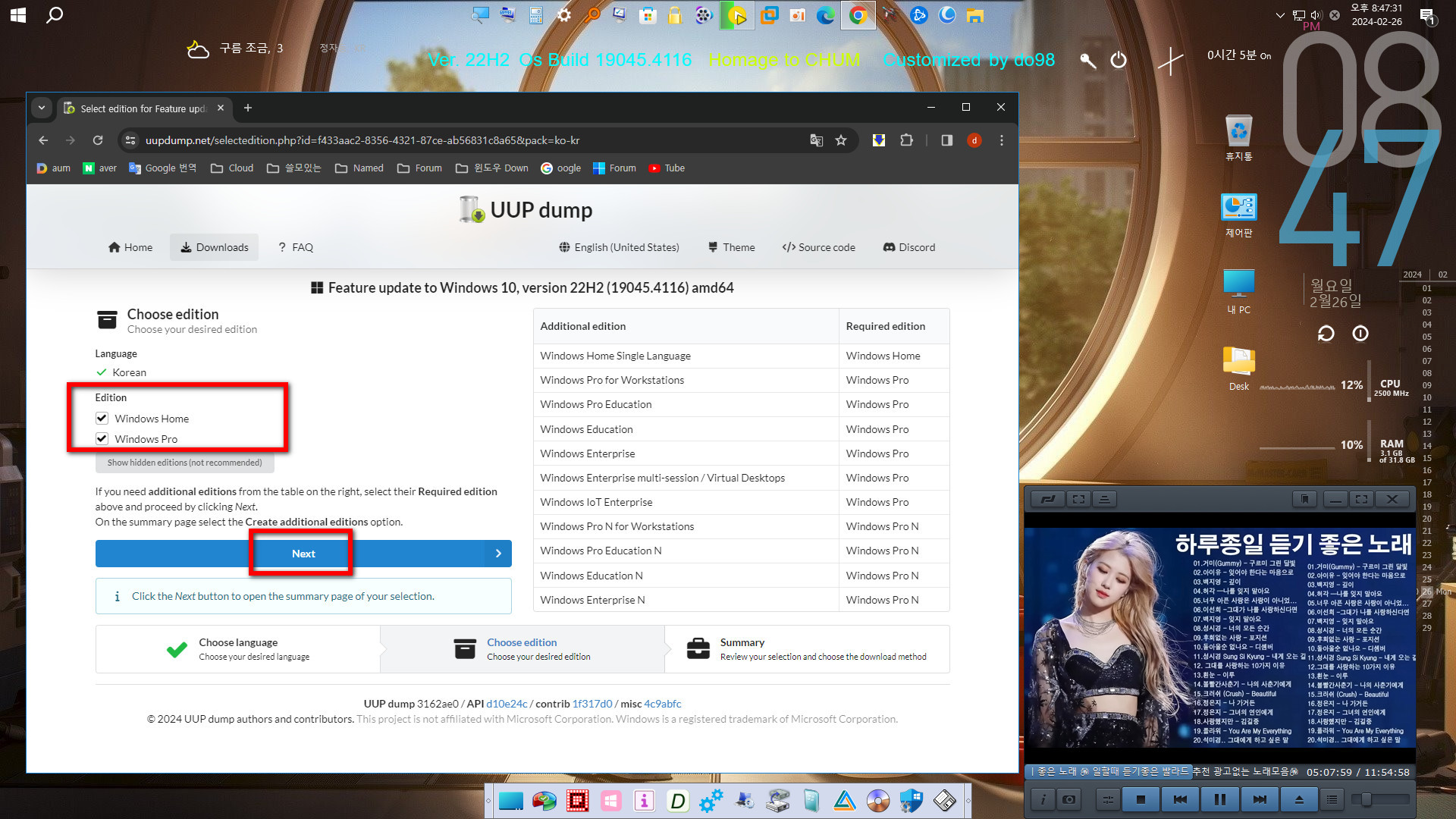
Task: Open the misc 4c9abfc commit link
Action: point(663,704)
